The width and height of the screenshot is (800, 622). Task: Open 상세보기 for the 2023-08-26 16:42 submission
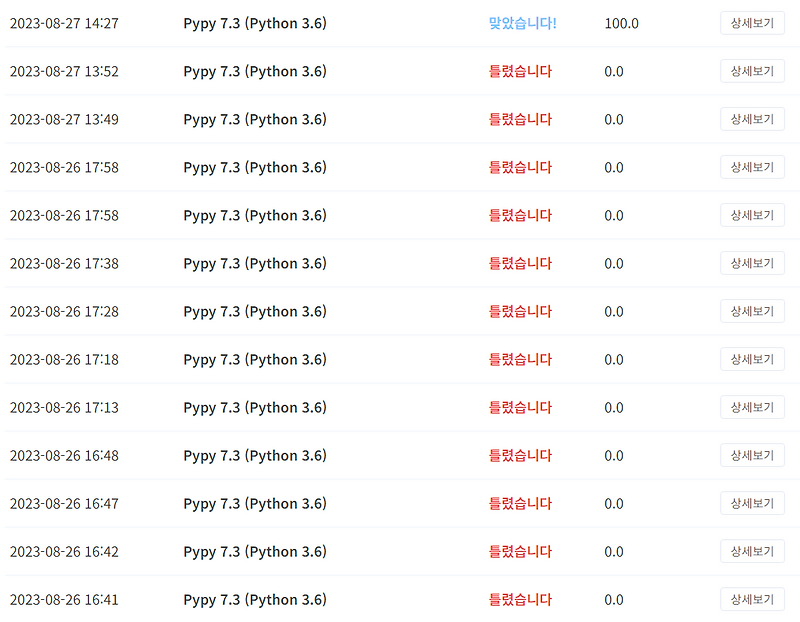tap(752, 551)
